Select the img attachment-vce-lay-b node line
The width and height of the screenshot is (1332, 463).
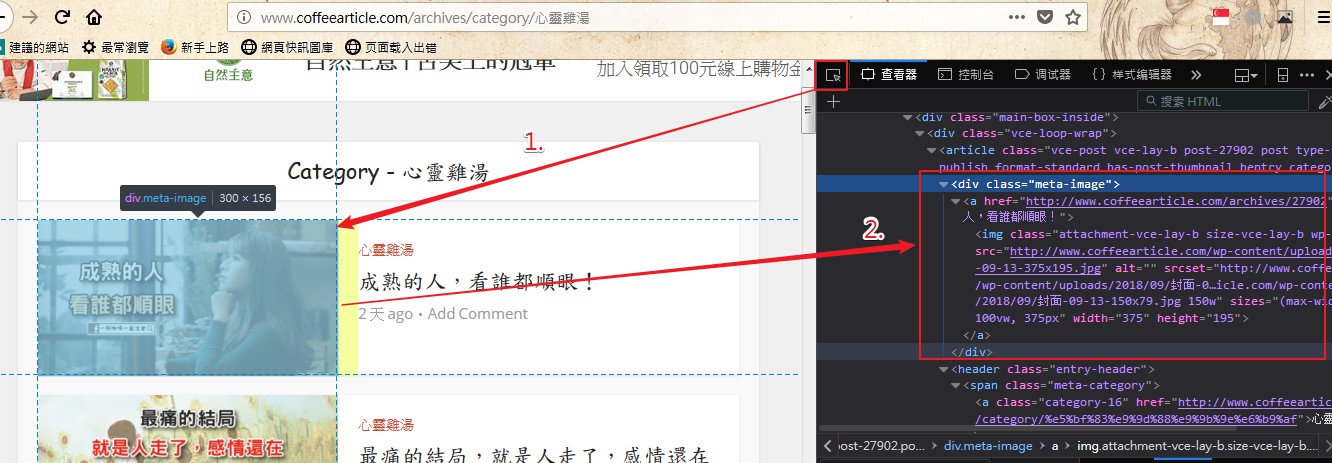click(x=1153, y=234)
